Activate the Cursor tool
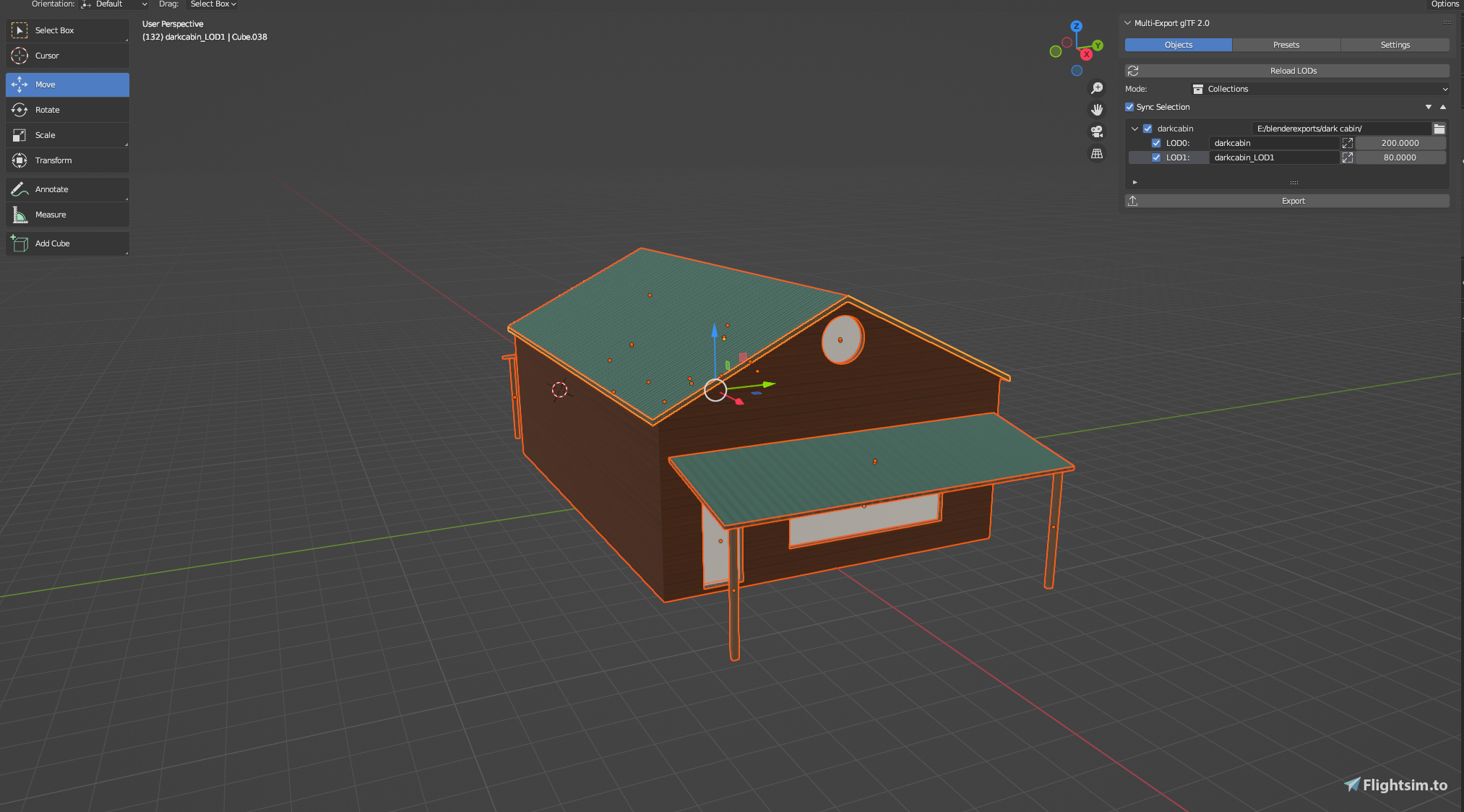 pyautogui.click(x=67, y=56)
